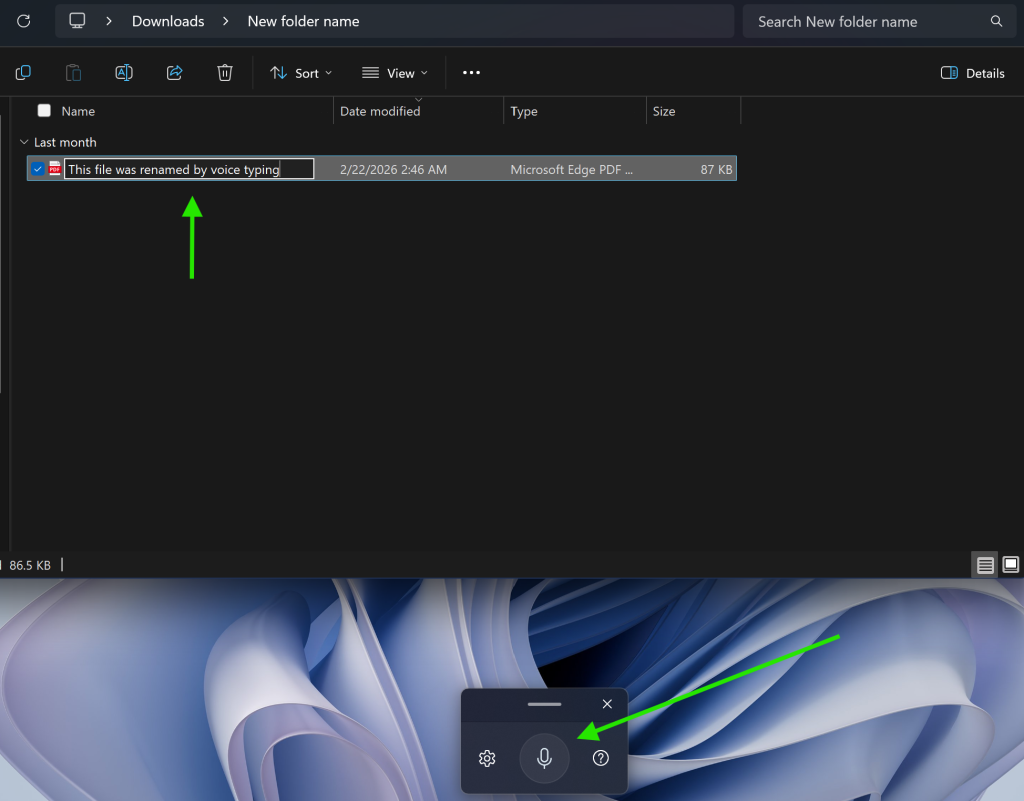
Task: Navigate to Downloads in breadcrumb path
Action: click(x=168, y=21)
